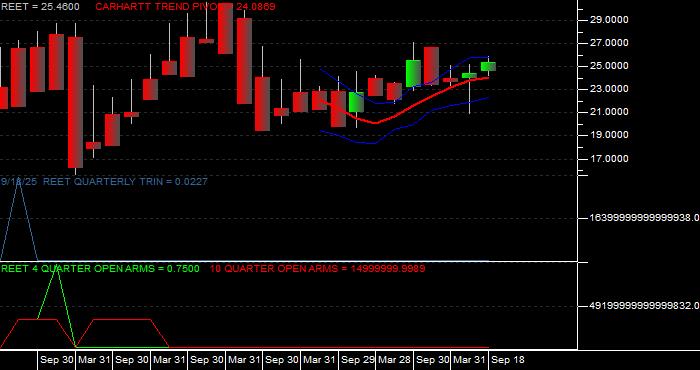The height and width of the screenshot is (370, 700).
Task: Click the 17.0000 price axis label
Action: [x=609, y=158]
